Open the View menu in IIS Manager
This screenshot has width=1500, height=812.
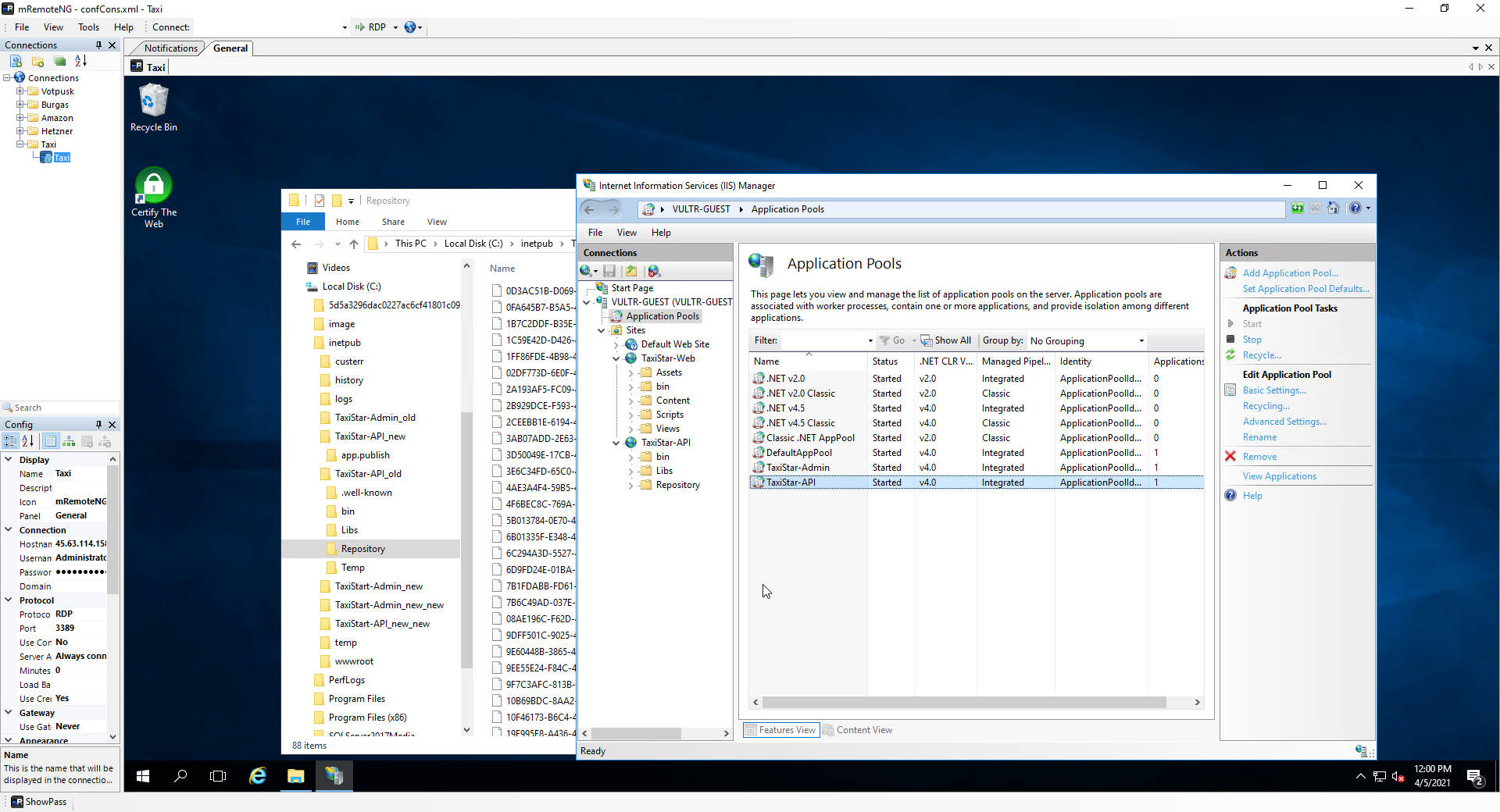pos(627,233)
